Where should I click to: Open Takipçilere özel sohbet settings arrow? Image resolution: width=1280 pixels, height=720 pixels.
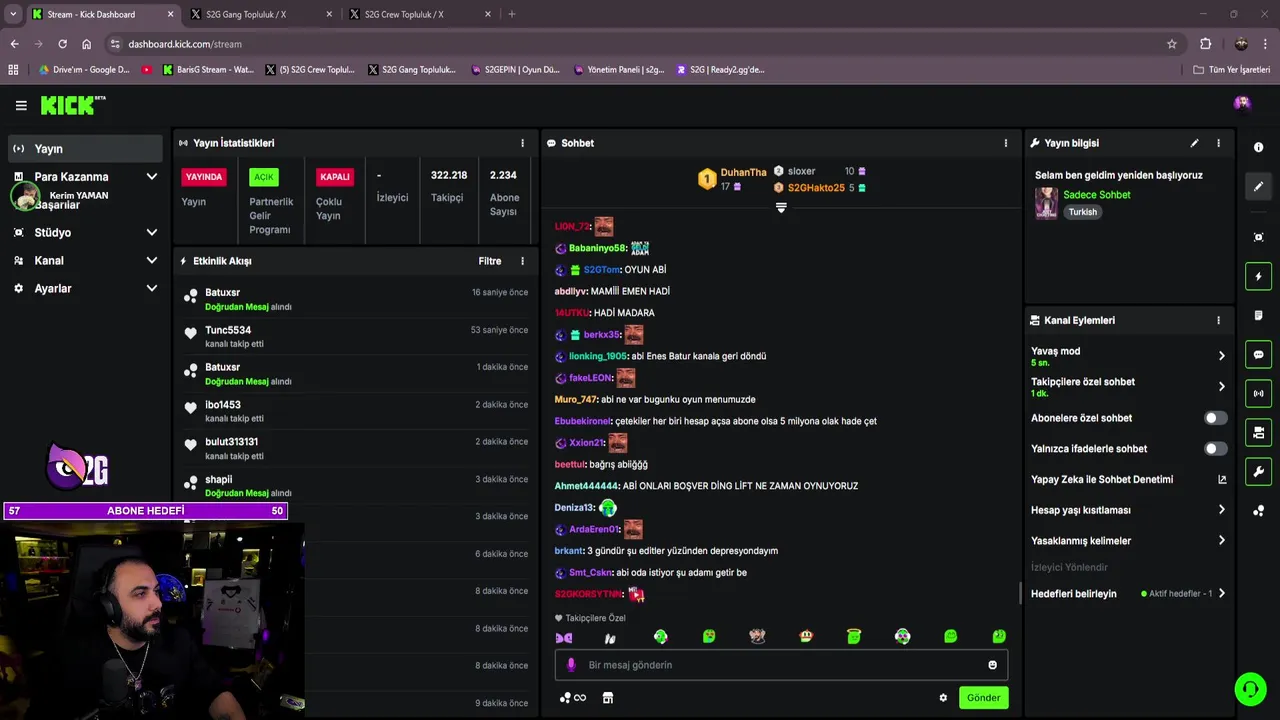tap(1221, 387)
